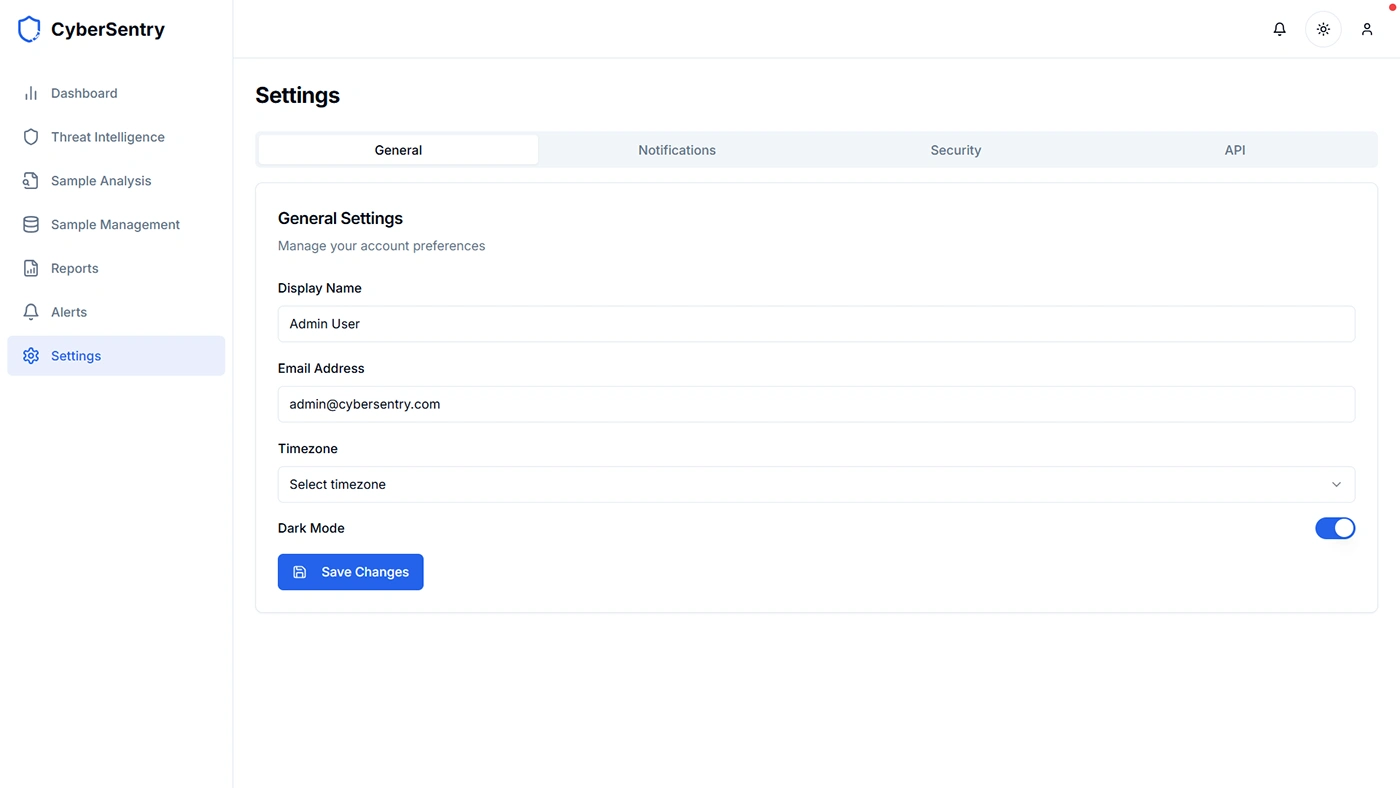Switch to the Notifications tab
1400x788 pixels.
677,150
